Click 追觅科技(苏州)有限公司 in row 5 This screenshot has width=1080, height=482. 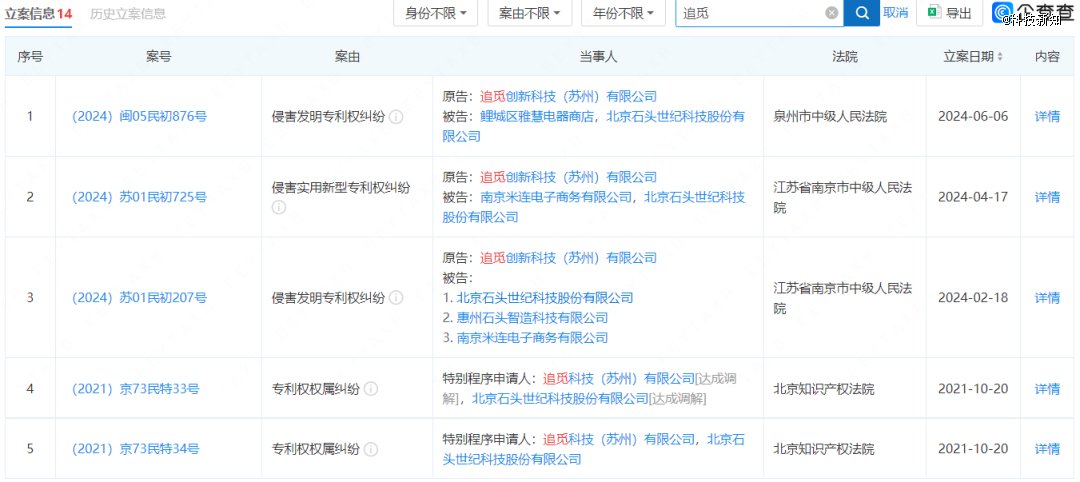[x=619, y=439]
